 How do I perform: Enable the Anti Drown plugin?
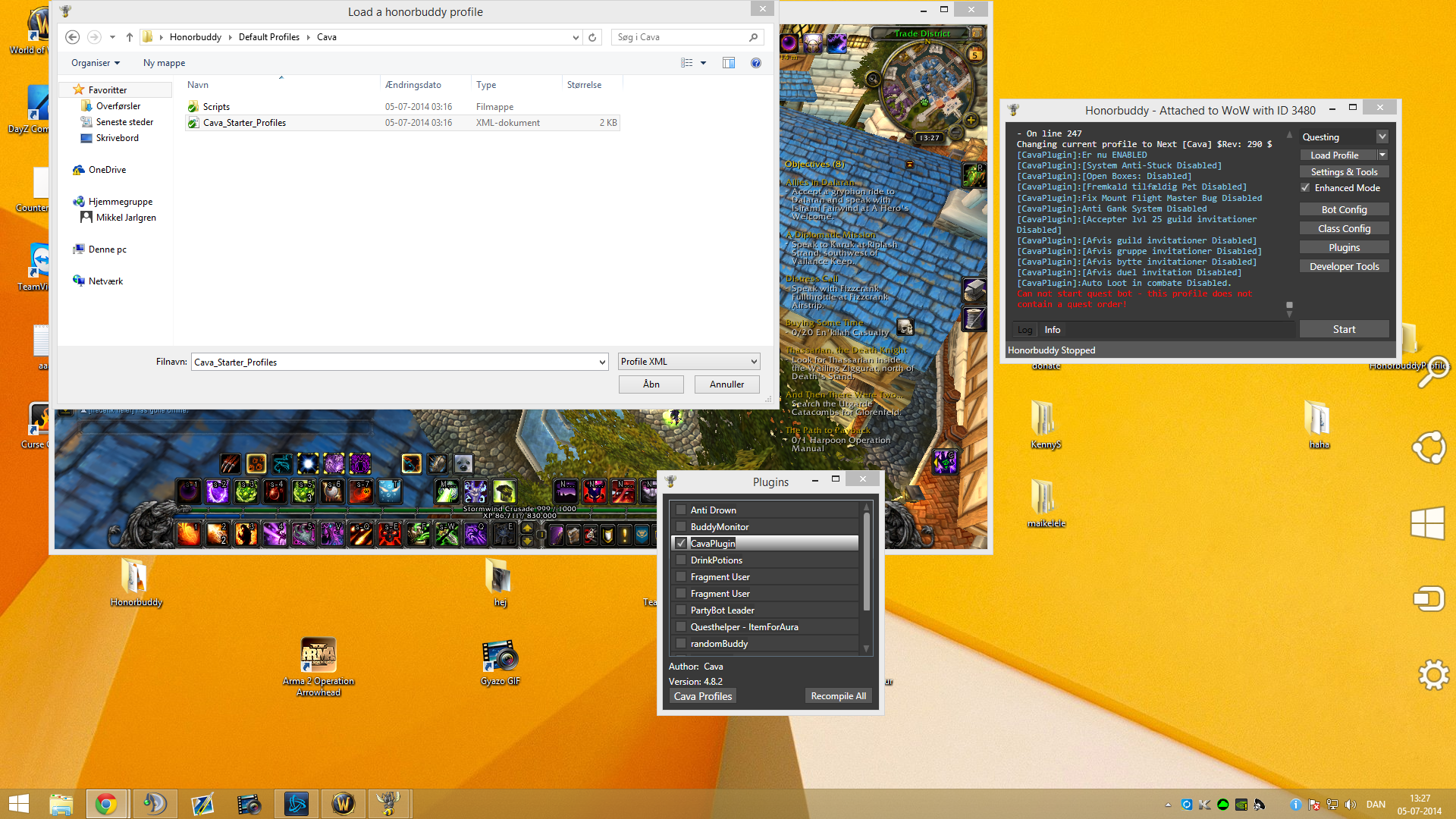point(681,510)
